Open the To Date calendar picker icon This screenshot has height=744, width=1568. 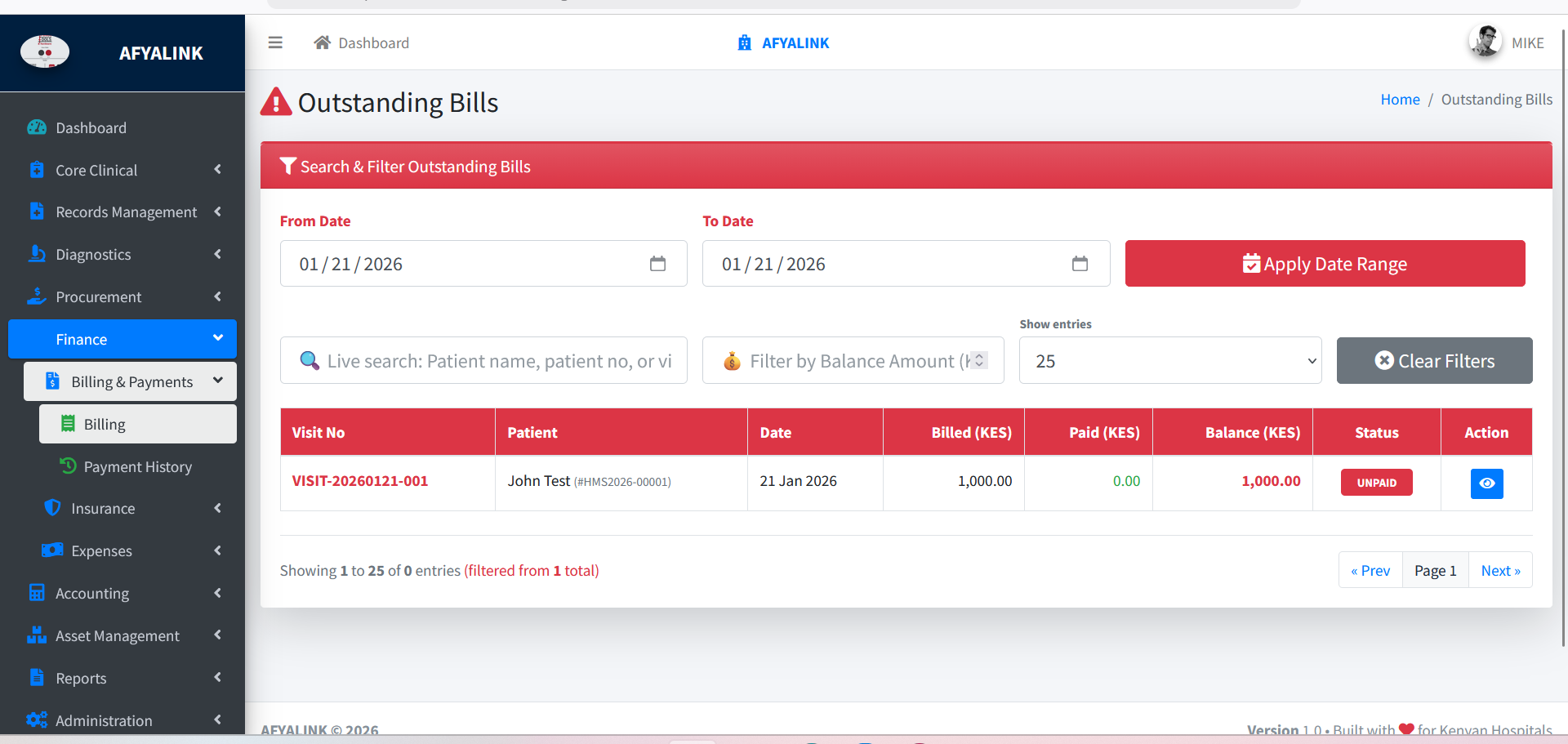pyautogui.click(x=1080, y=264)
